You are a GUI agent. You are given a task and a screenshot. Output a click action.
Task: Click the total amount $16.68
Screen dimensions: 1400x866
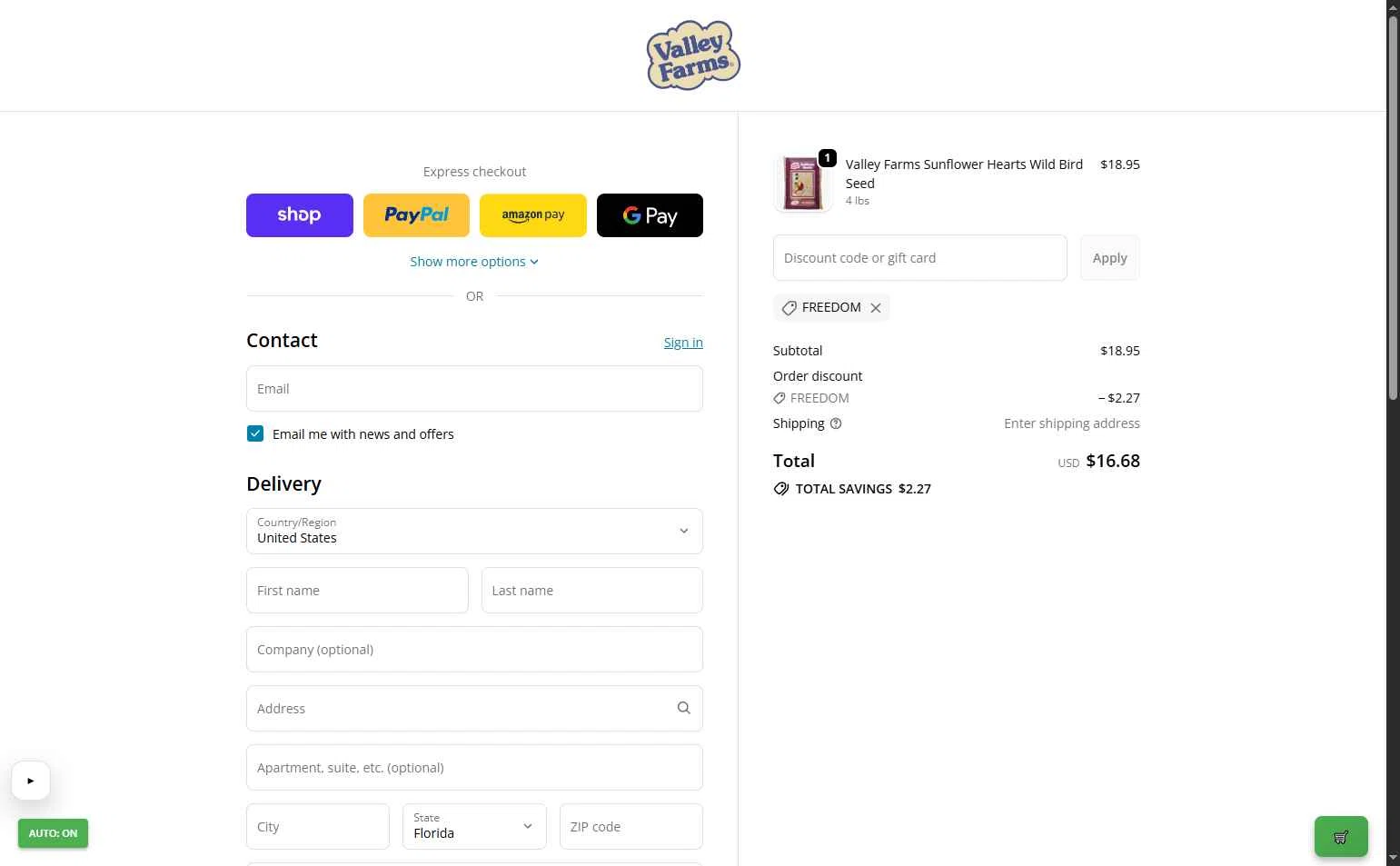pos(1113,461)
